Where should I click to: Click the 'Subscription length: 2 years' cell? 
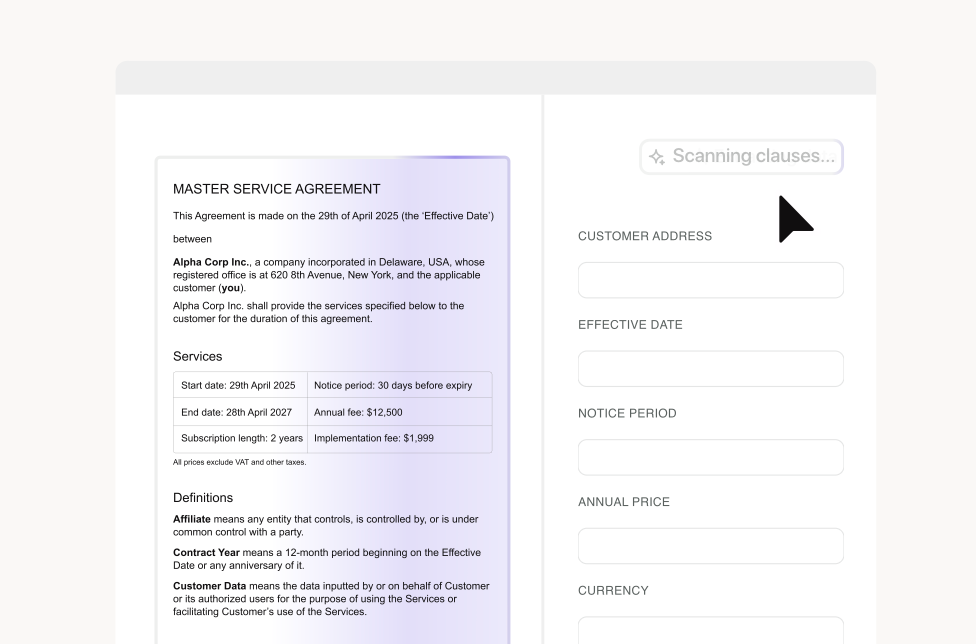[240, 439]
